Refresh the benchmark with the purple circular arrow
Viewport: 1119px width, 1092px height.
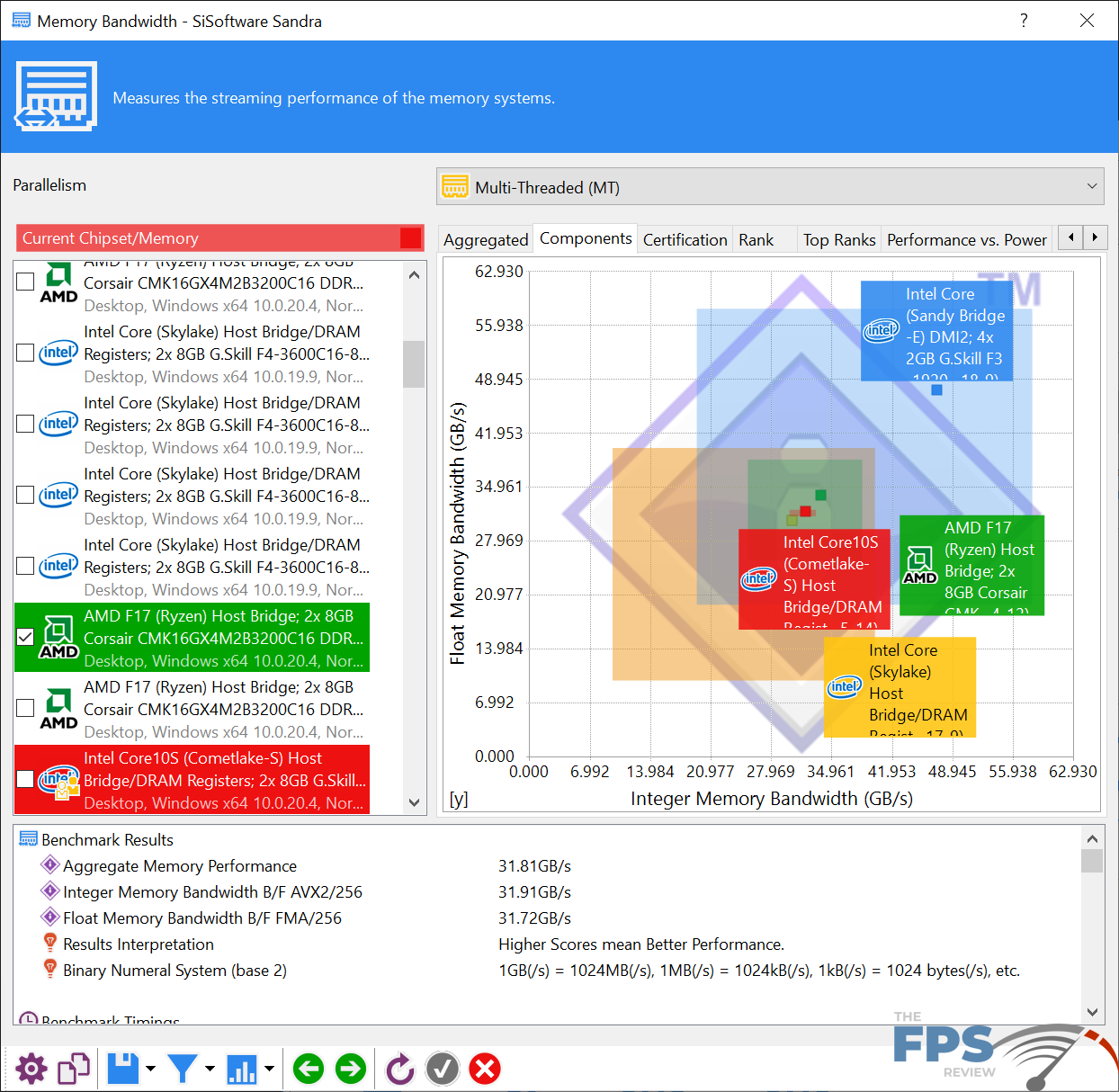[x=399, y=1069]
